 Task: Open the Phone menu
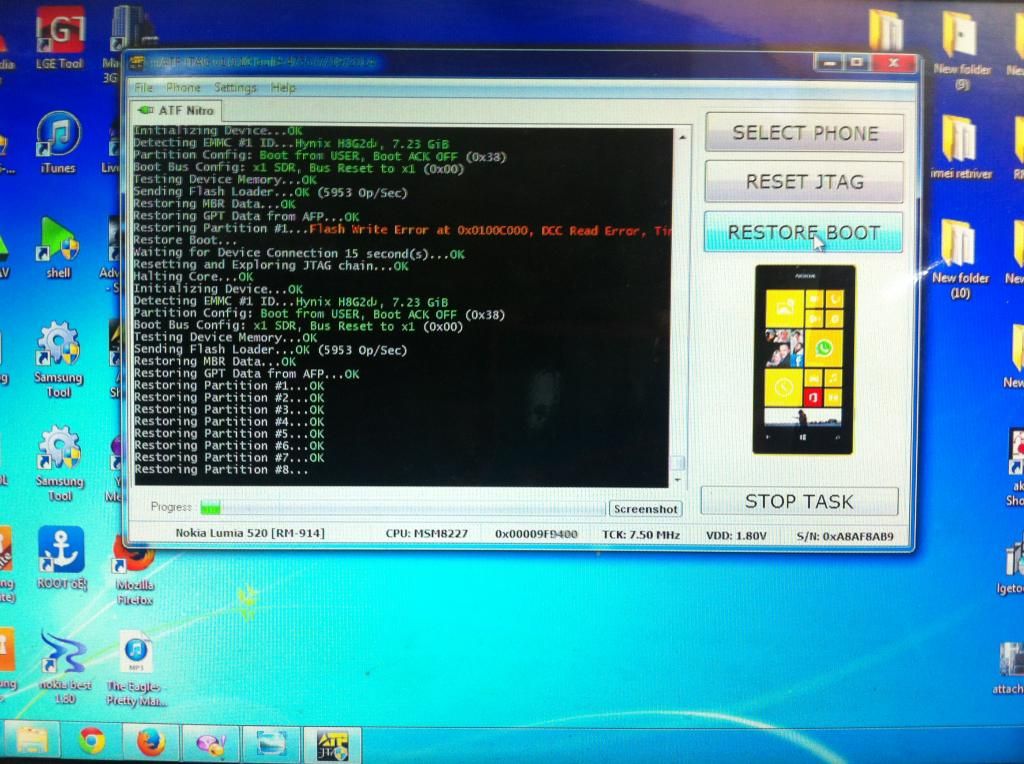tap(183, 88)
